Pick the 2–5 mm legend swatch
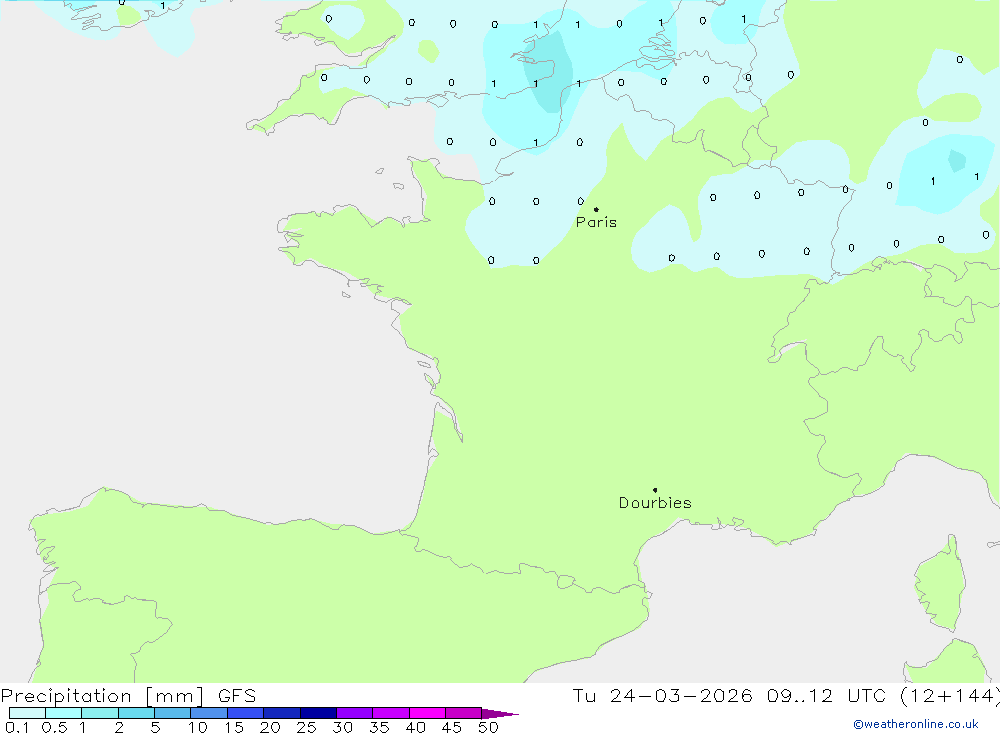 coord(136,713)
